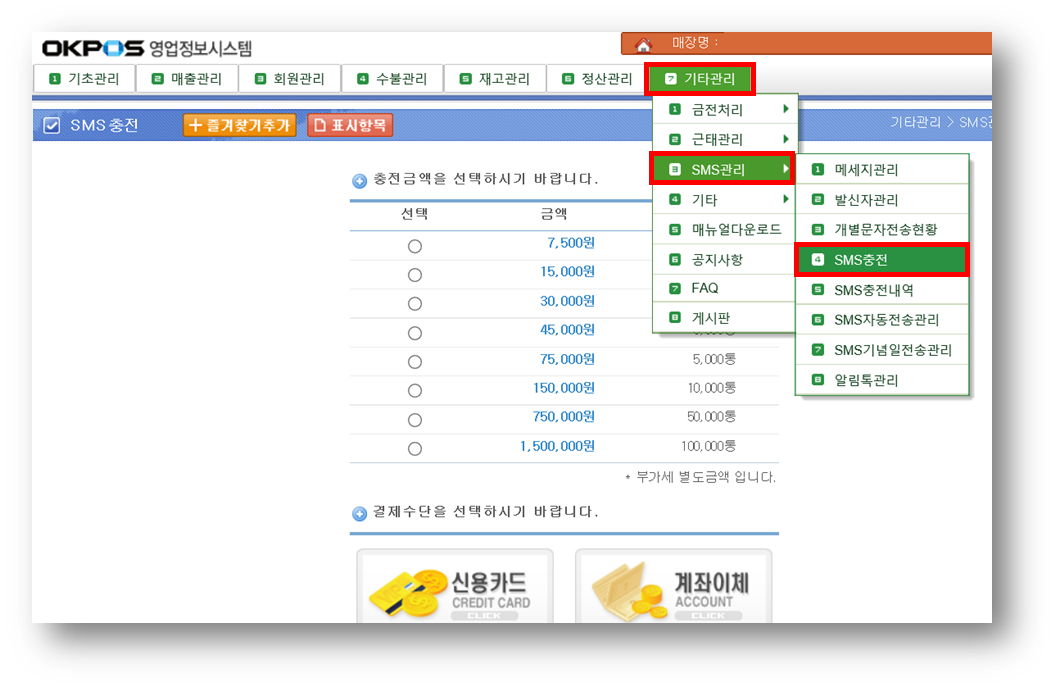Open 메세지관리 in SMS submenu
1057x688 pixels.
coord(866,170)
